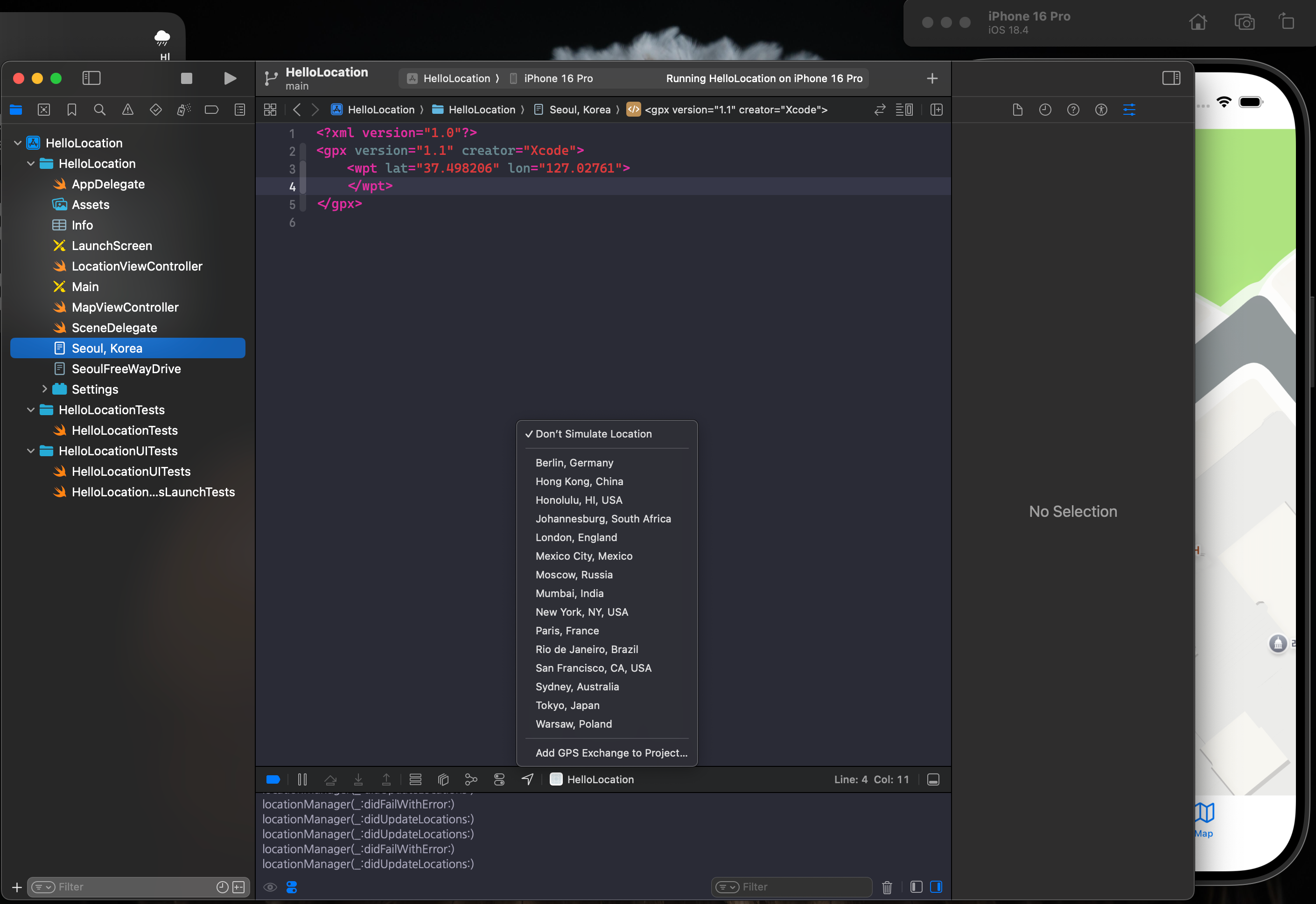Image resolution: width=1316 pixels, height=904 pixels.
Task: Open AppDelegate file
Action: pos(108,184)
